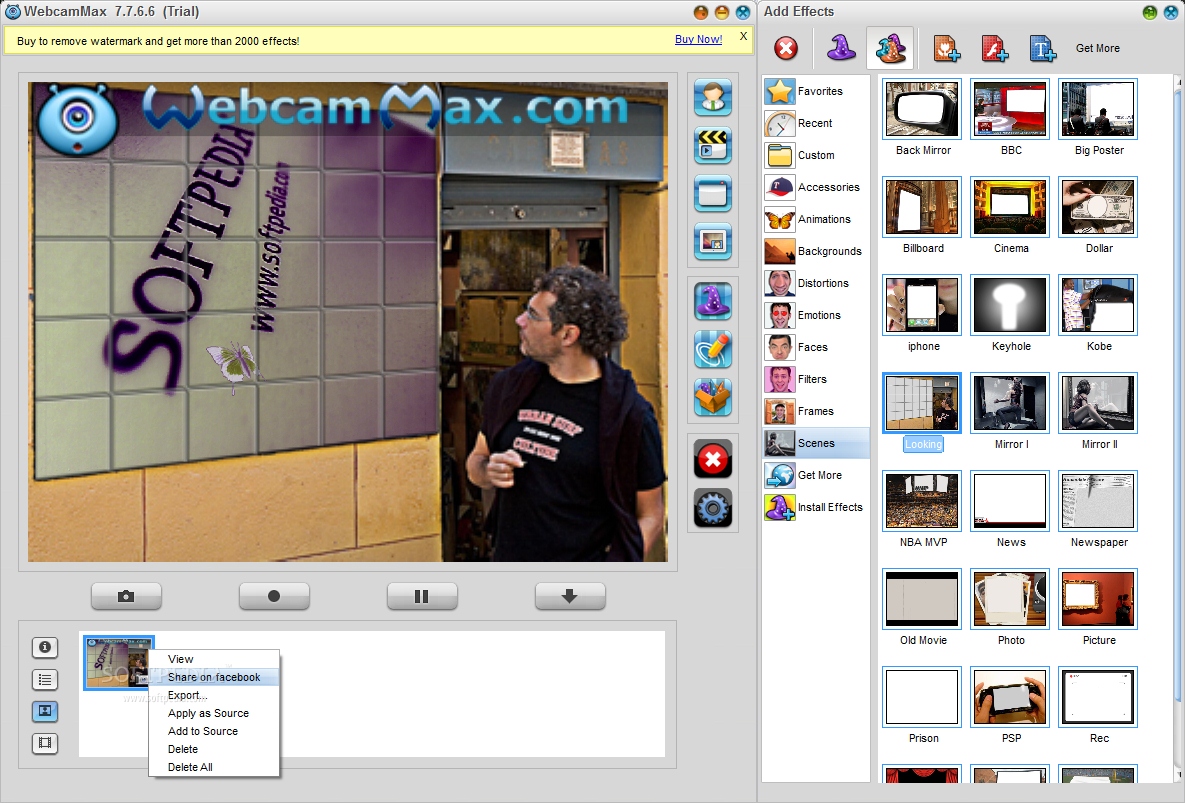Select the film strip video gallery icon

pyautogui.click(x=45, y=743)
